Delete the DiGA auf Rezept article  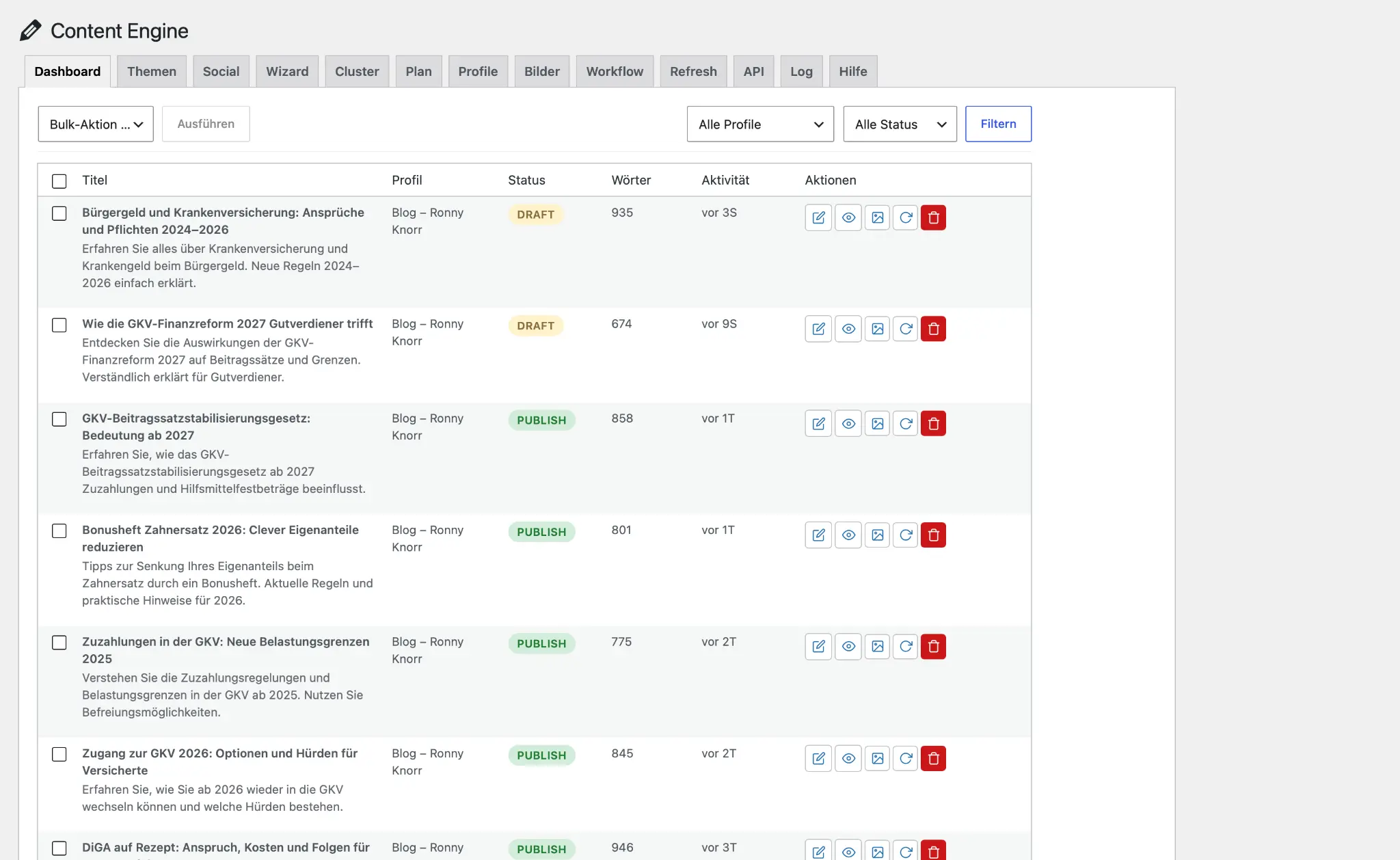(x=933, y=850)
